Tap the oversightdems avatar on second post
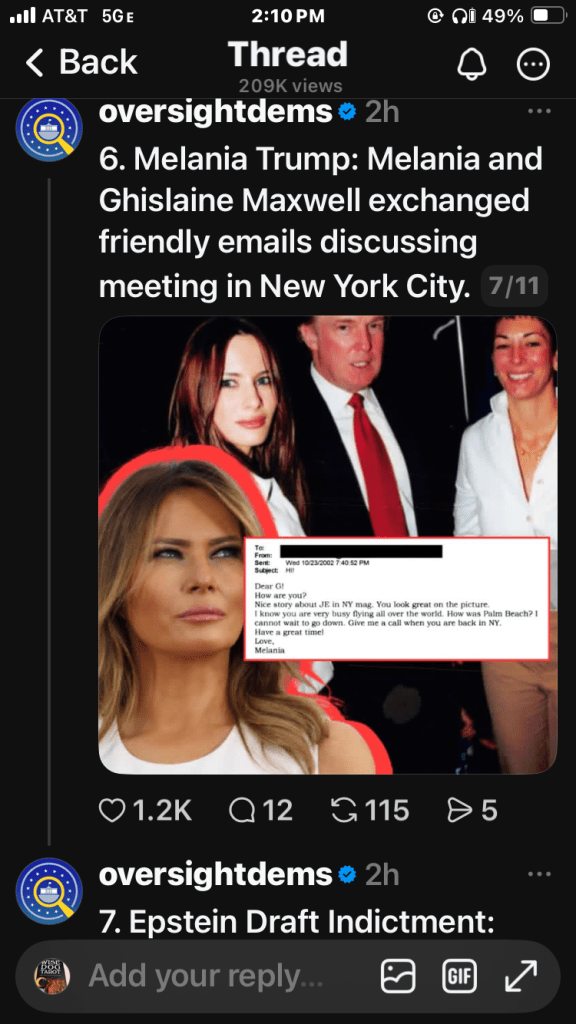 point(49,891)
